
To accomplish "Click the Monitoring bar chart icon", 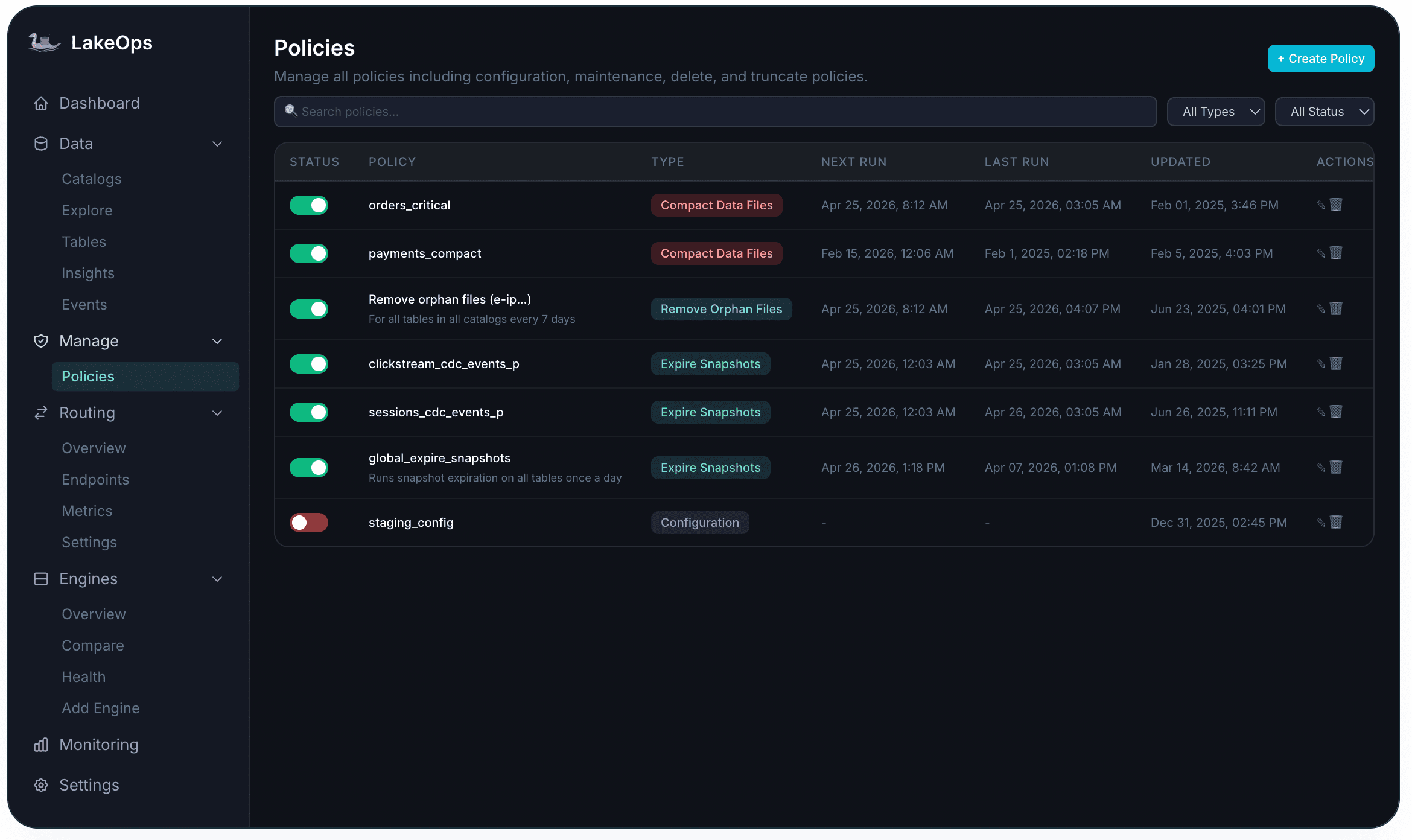I will point(41,745).
